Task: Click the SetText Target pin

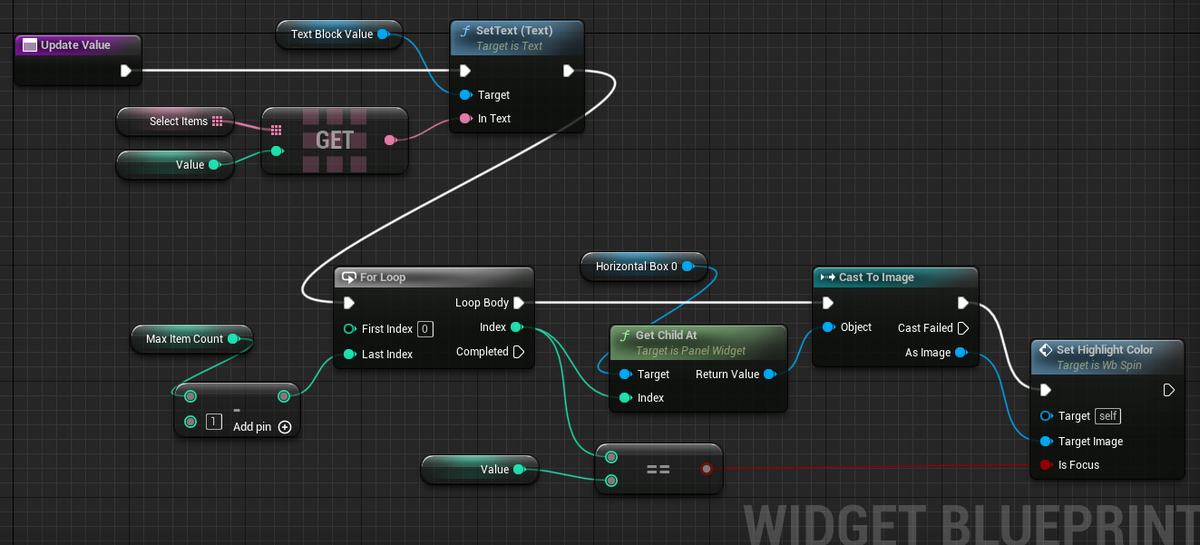Action: pyautogui.click(x=465, y=95)
